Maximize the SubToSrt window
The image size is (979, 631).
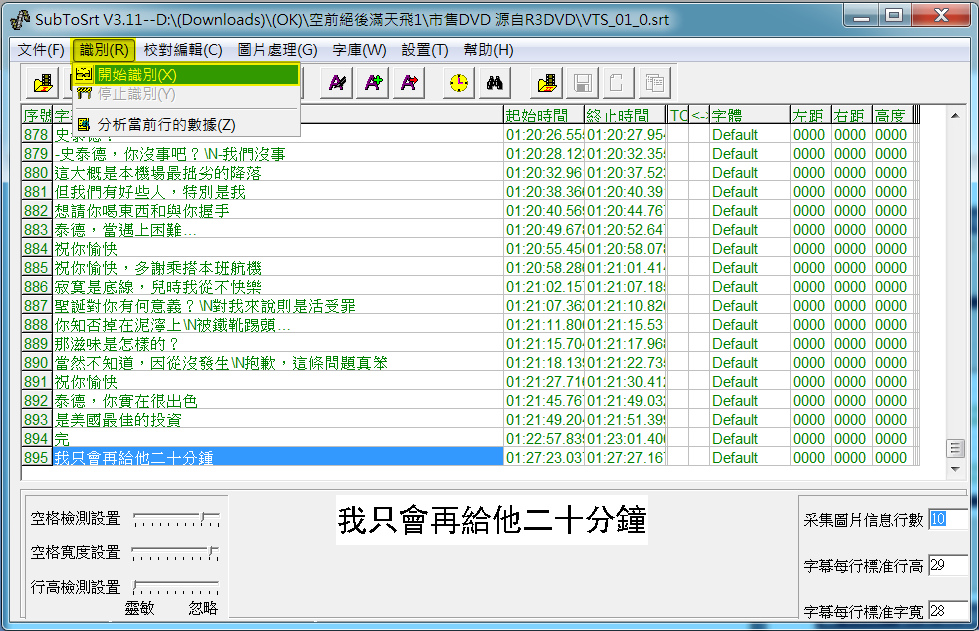click(x=894, y=15)
